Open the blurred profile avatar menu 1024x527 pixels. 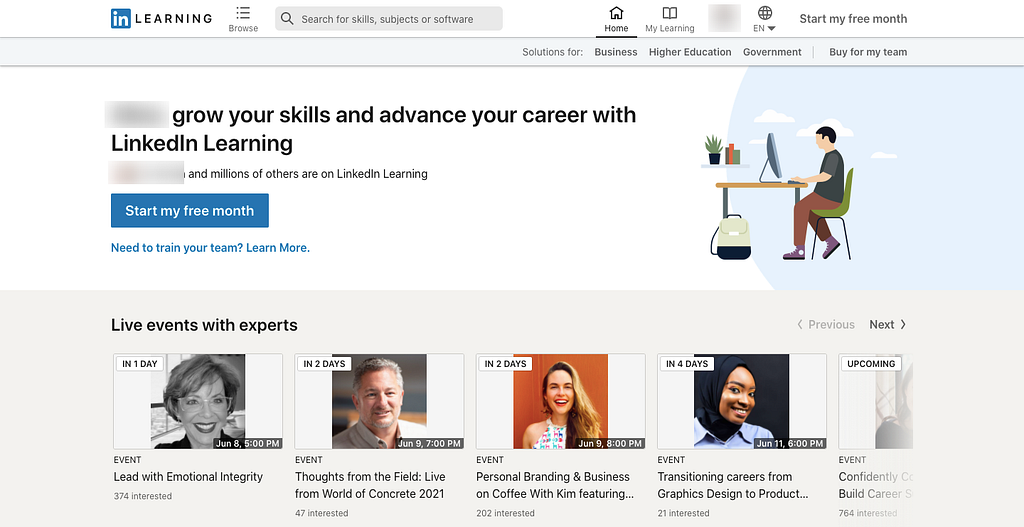click(x=724, y=18)
